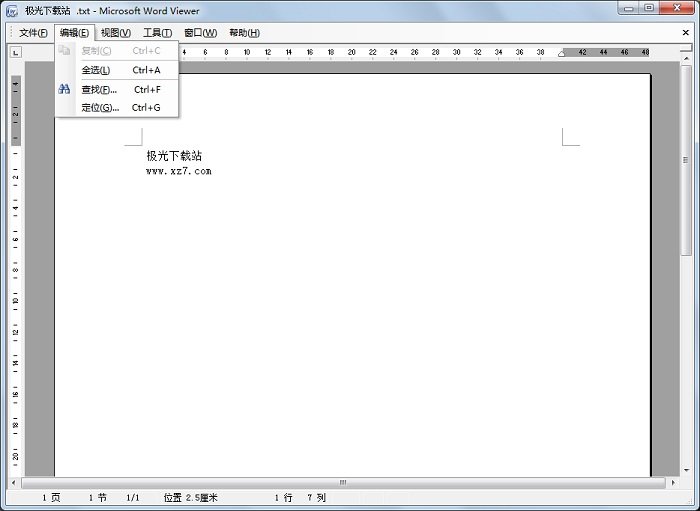This screenshot has width=700, height=511.
Task: Close the document with menu bar X
Action: 686,33
